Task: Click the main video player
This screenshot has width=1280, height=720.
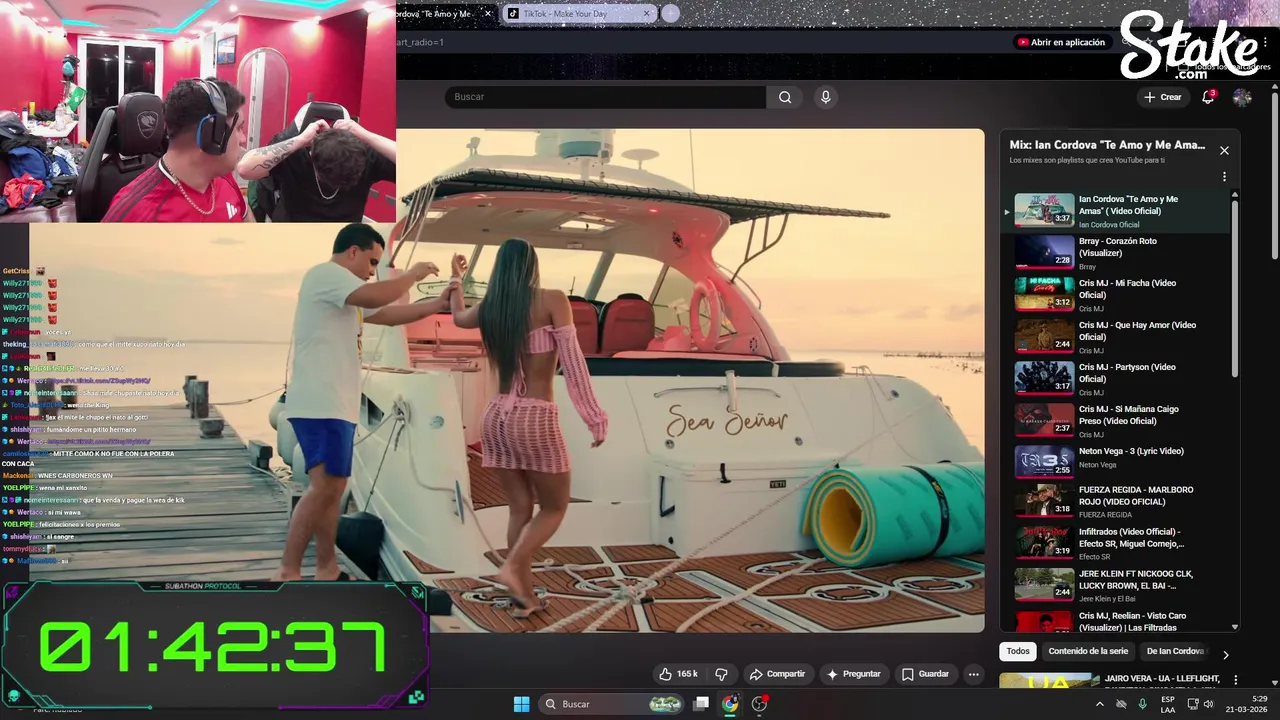Action: (x=690, y=380)
